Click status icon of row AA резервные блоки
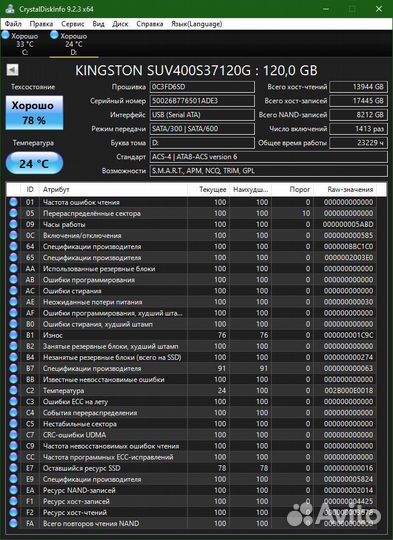 pos(13,269)
